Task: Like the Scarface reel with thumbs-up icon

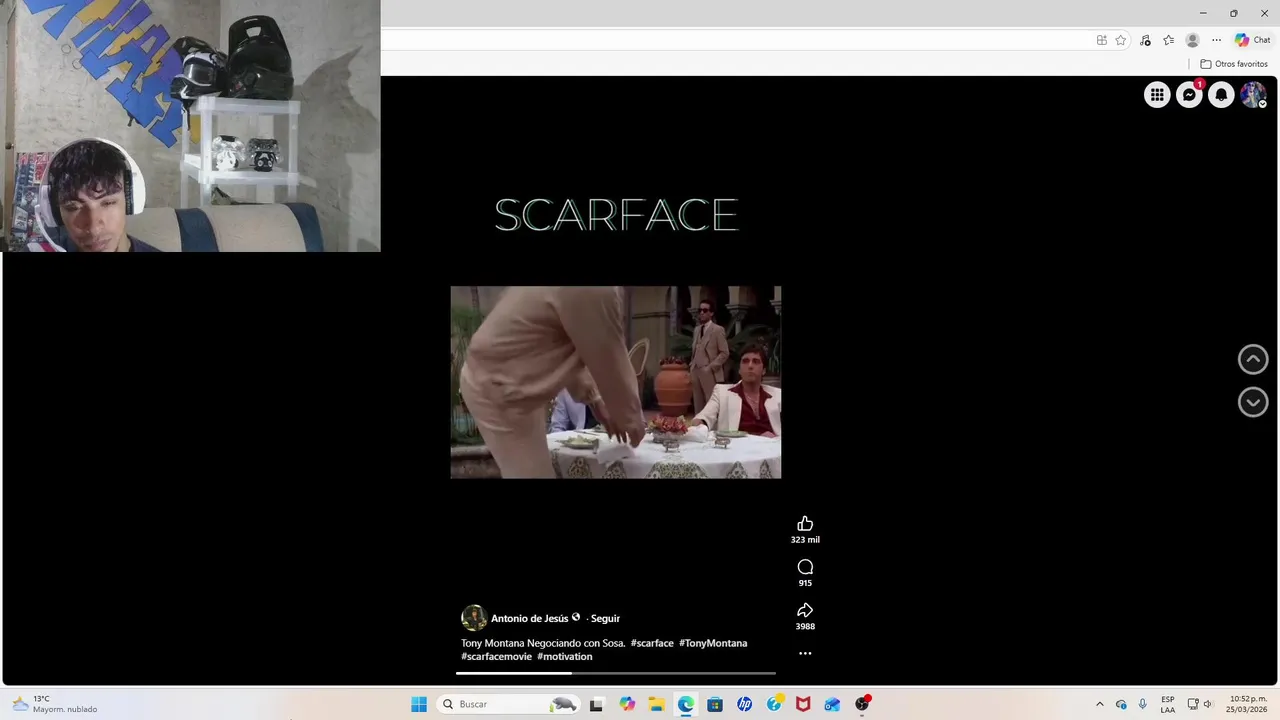Action: (805, 524)
